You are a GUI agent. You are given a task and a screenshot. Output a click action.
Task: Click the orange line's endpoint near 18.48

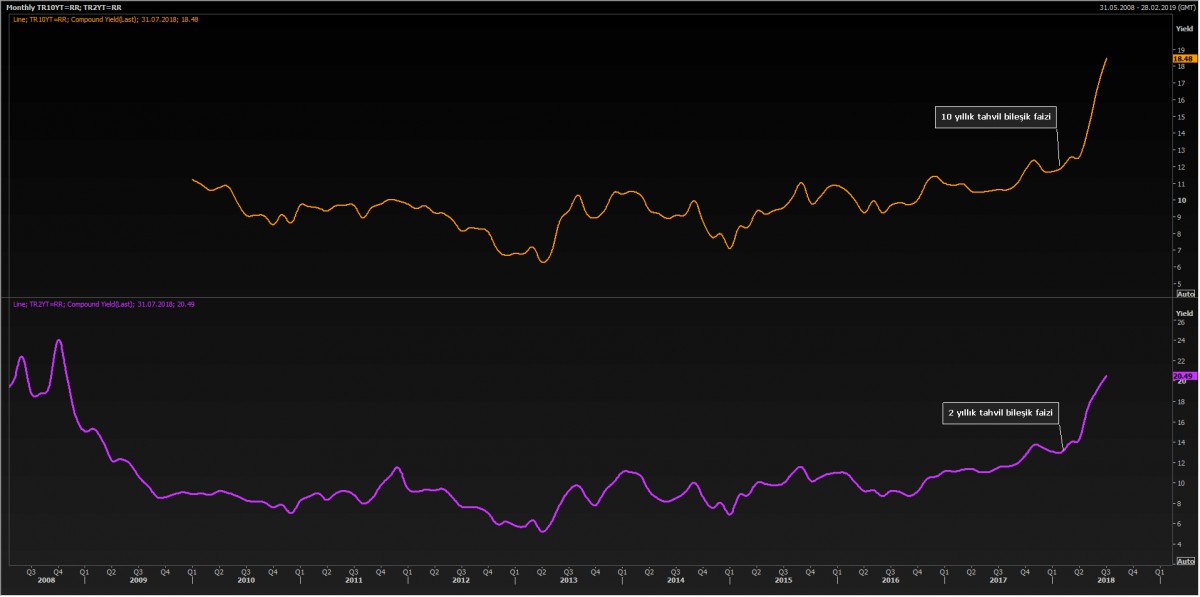[1106, 58]
